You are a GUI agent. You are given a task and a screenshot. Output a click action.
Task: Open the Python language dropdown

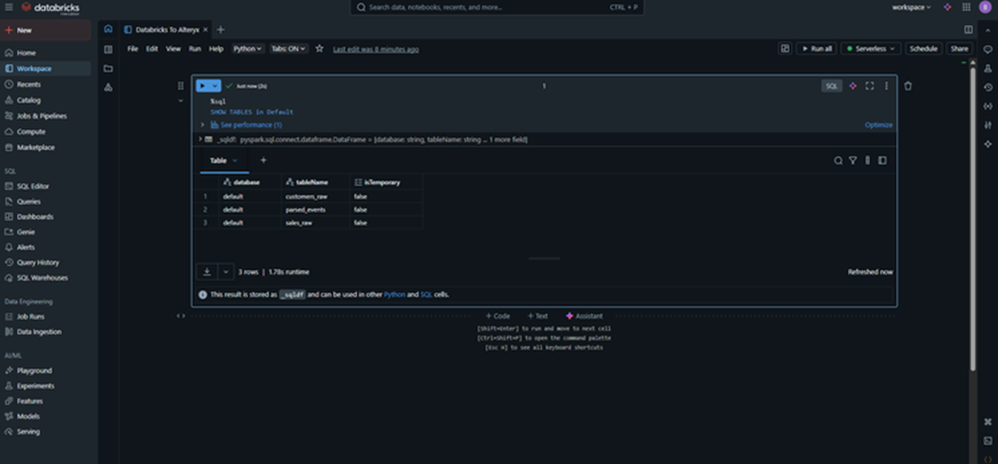point(248,48)
